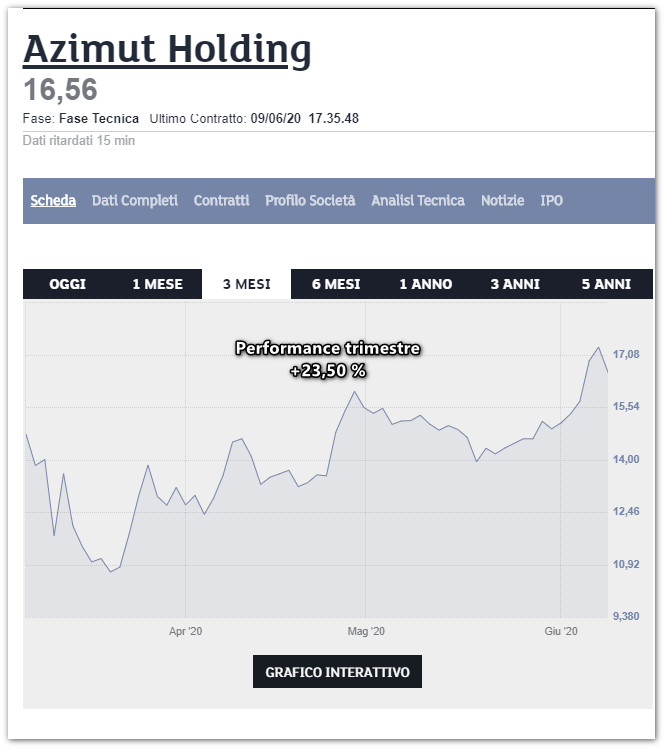The height and width of the screenshot is (748, 664).
Task: Open the Profilo Società tab
Action: pyautogui.click(x=310, y=200)
